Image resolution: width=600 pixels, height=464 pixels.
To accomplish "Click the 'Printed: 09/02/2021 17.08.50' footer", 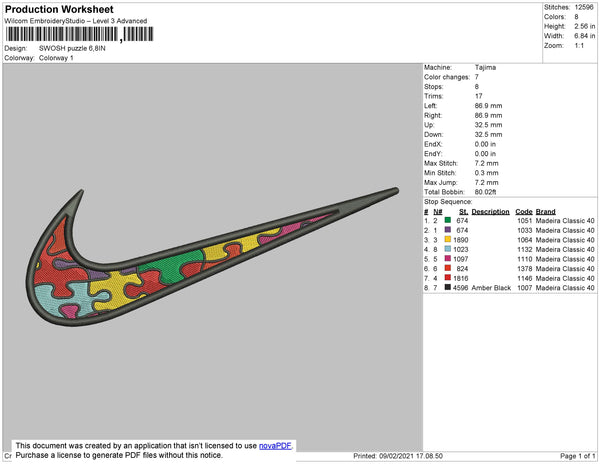I will (398, 456).
